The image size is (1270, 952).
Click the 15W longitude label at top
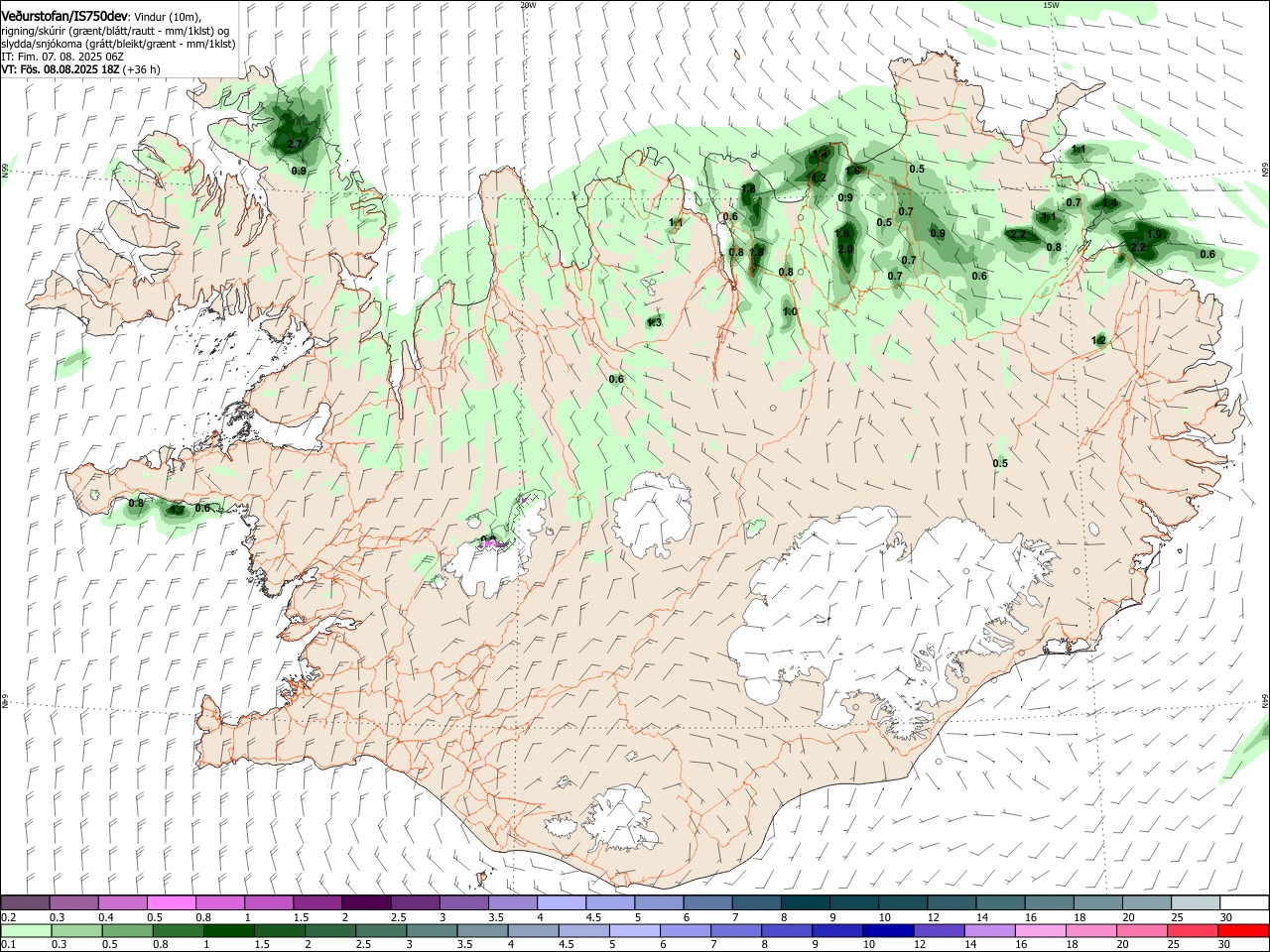click(x=1051, y=5)
